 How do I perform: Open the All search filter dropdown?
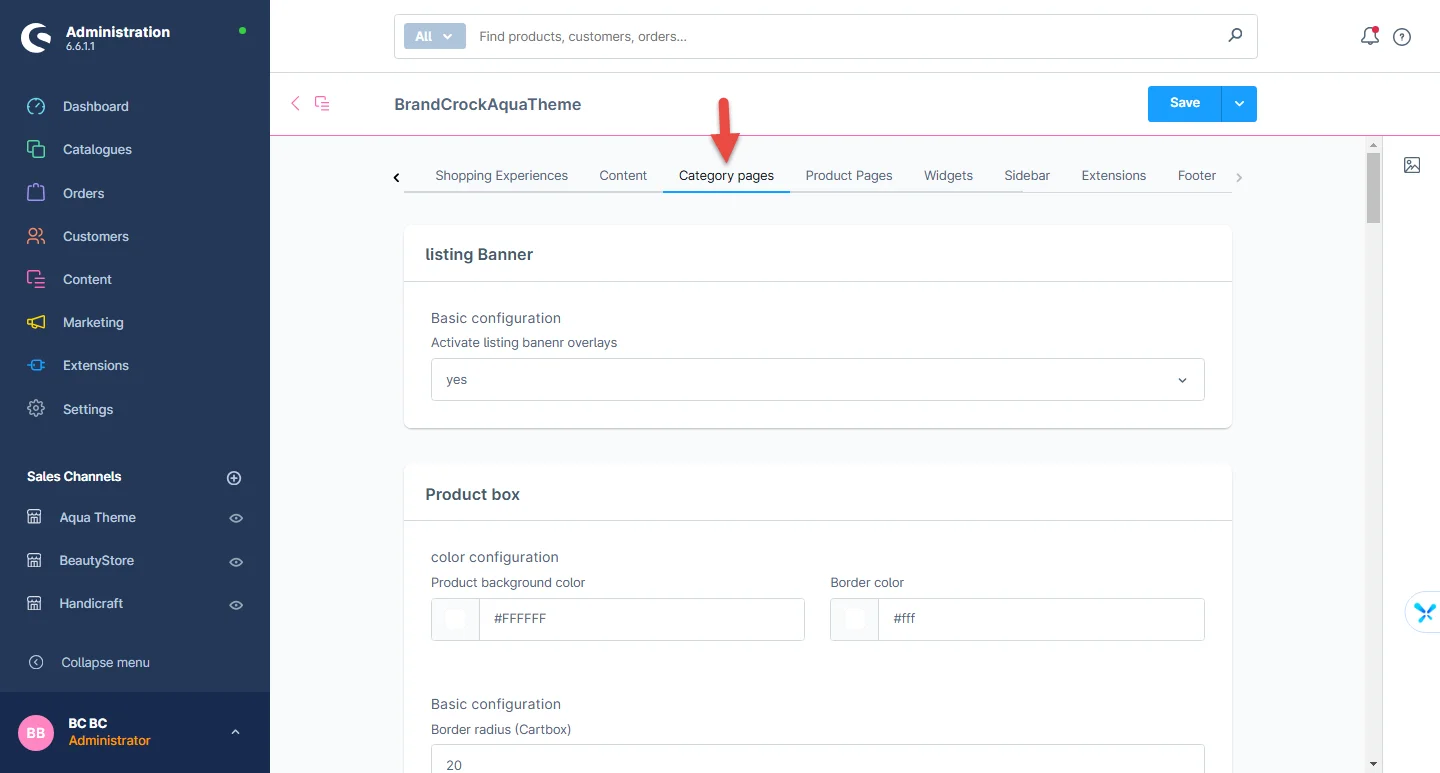pos(434,36)
